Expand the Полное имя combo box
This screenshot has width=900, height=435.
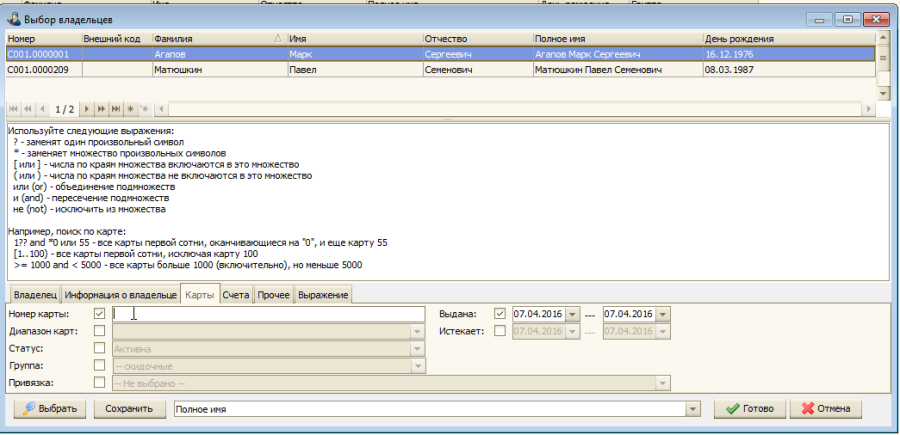pyautogui.click(x=690, y=409)
